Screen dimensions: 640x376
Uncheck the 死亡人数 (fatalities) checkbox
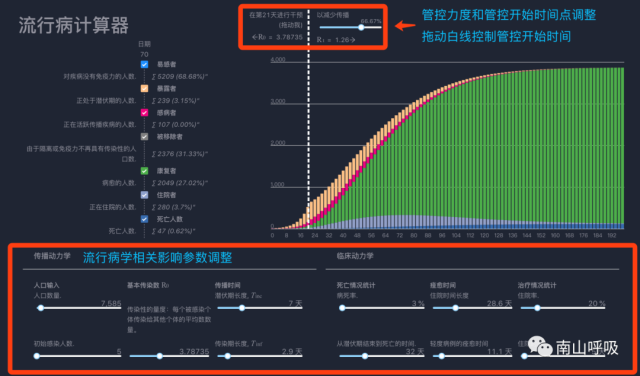tap(144, 219)
